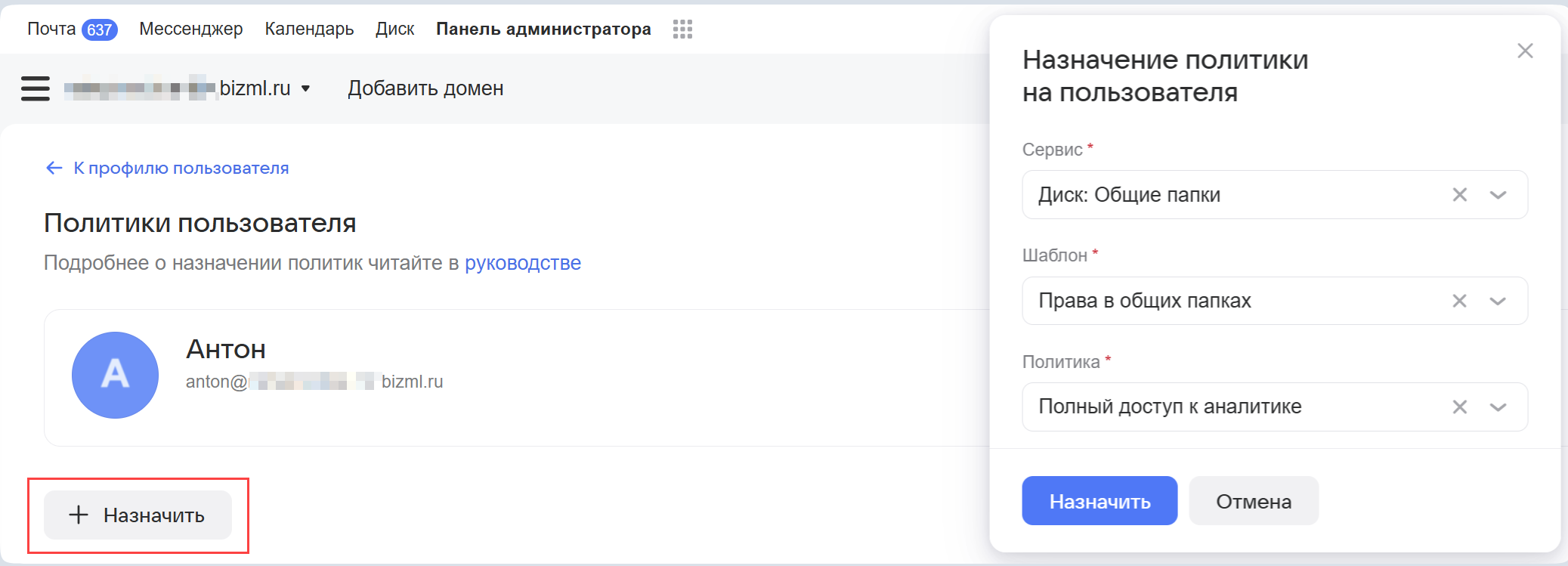Viewport: 1568px width, 566px height.
Task: Clear the Политика field selection
Action: tap(1459, 407)
